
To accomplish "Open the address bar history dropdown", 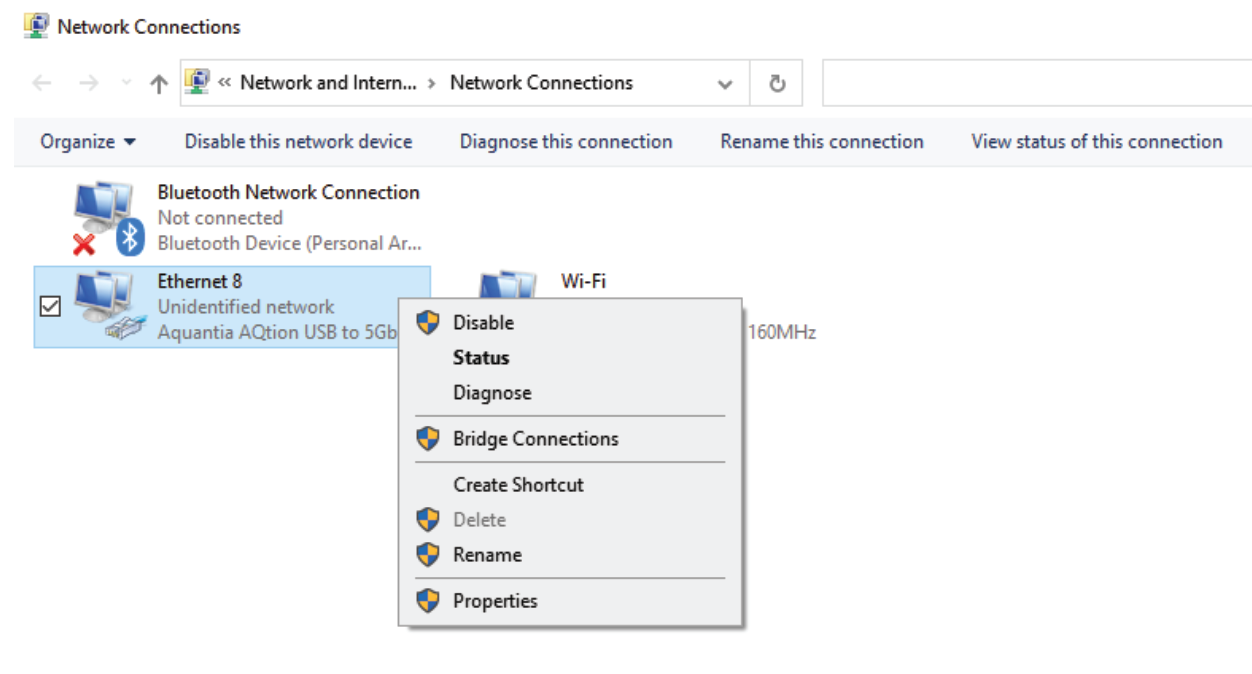I will pos(725,84).
